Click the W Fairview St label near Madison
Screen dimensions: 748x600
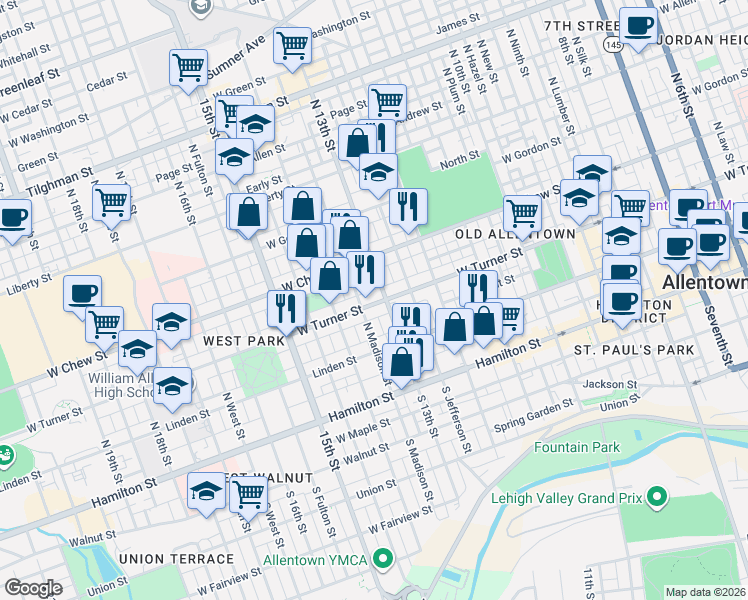coord(400,520)
